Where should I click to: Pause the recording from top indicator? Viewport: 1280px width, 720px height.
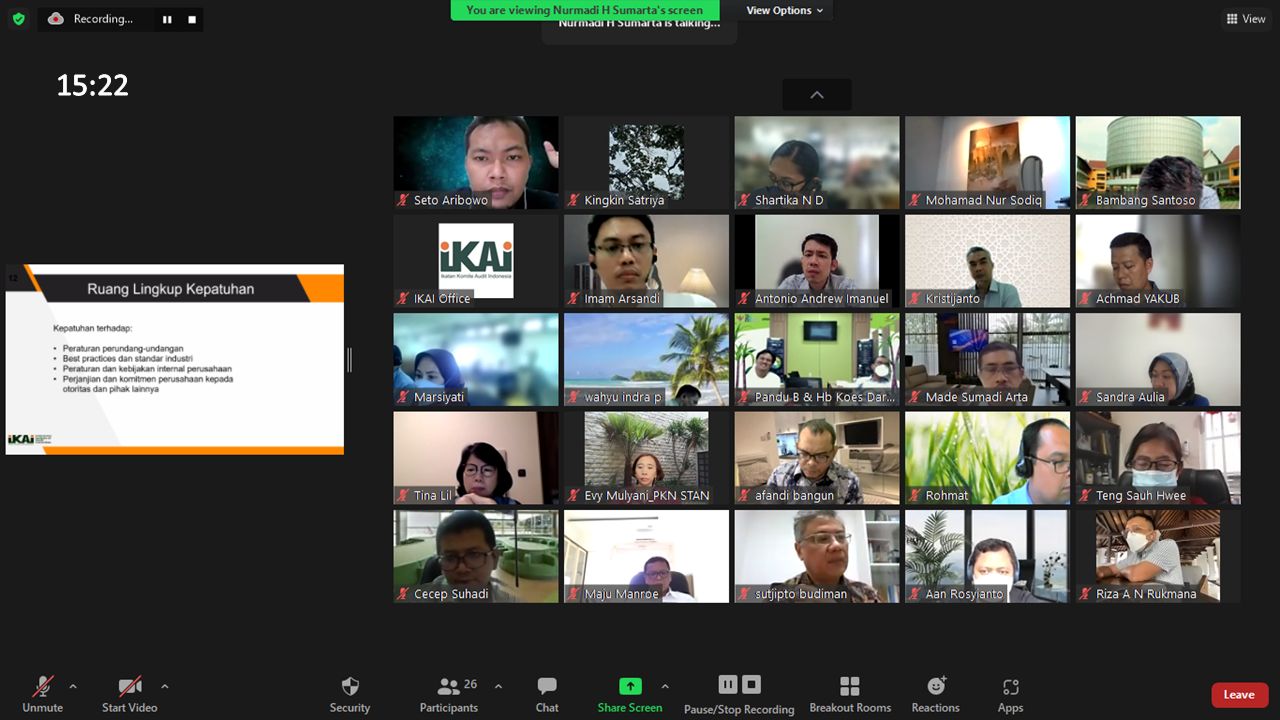click(167, 19)
